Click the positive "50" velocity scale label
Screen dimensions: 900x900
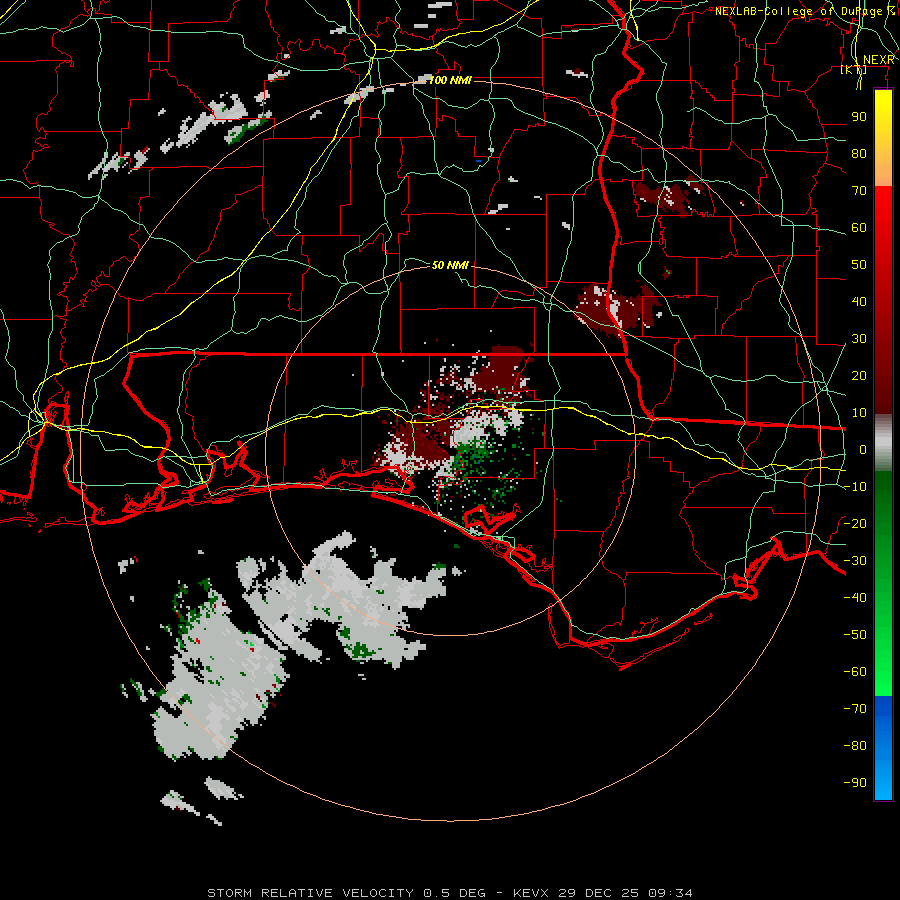[859, 265]
